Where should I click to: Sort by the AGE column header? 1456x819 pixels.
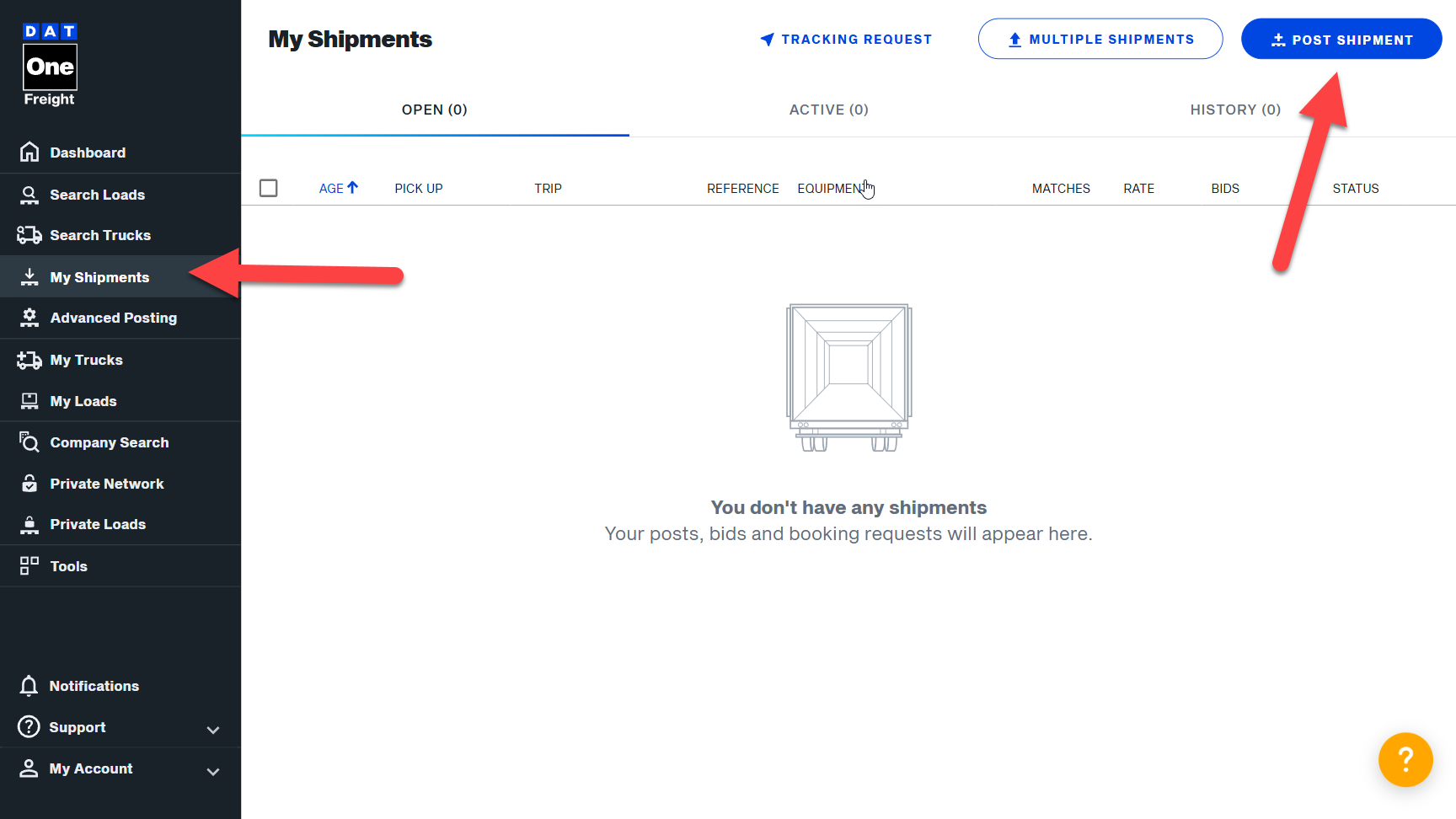click(338, 188)
